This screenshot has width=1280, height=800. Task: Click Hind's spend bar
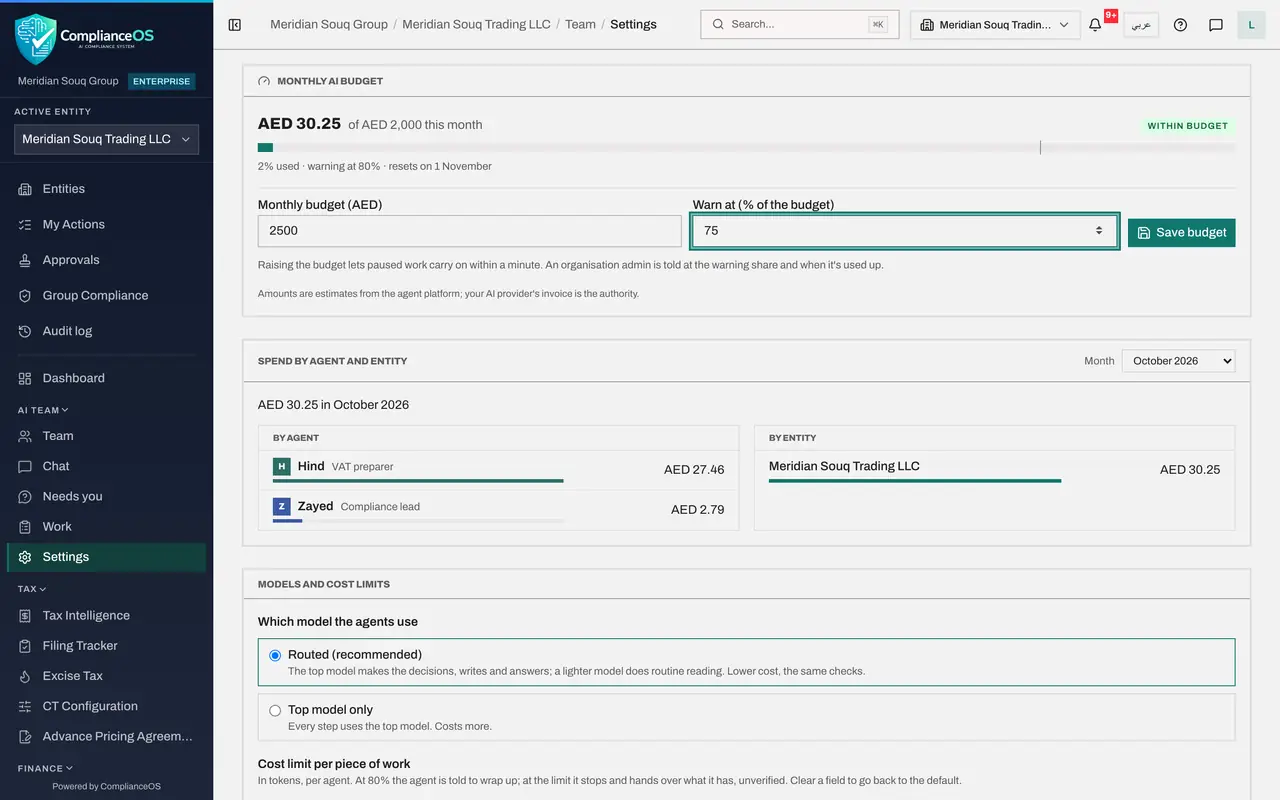[418, 481]
